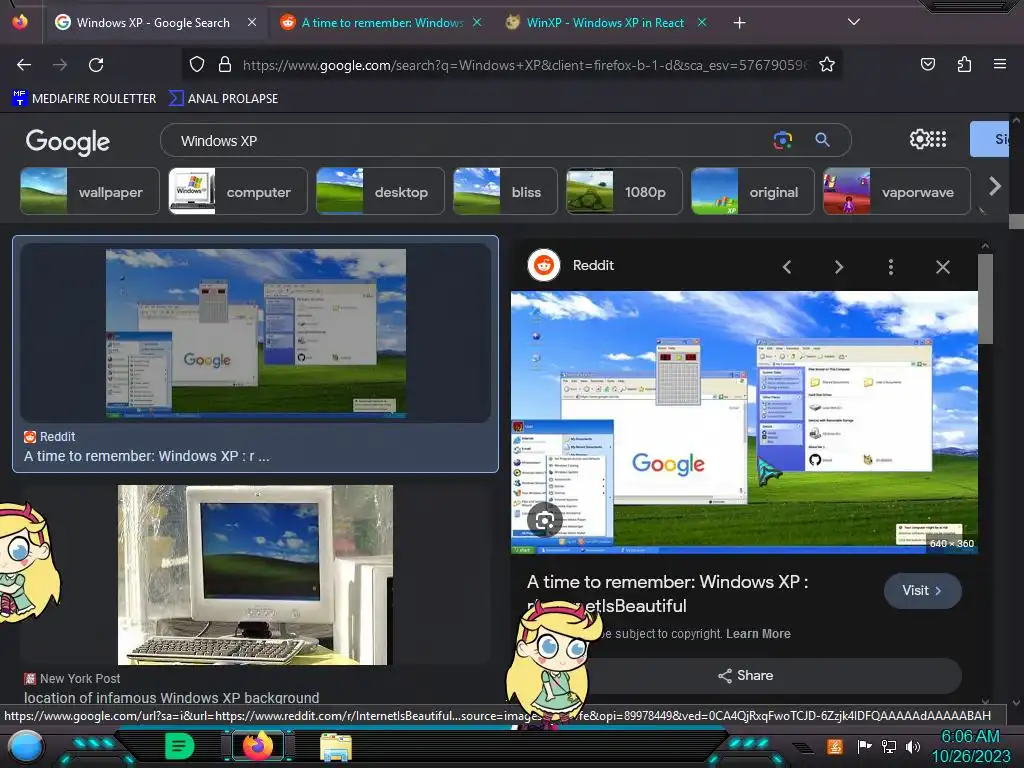Screen dimensions: 1024x768
Task: Go to previous image in preview
Action: pyautogui.click(x=786, y=266)
